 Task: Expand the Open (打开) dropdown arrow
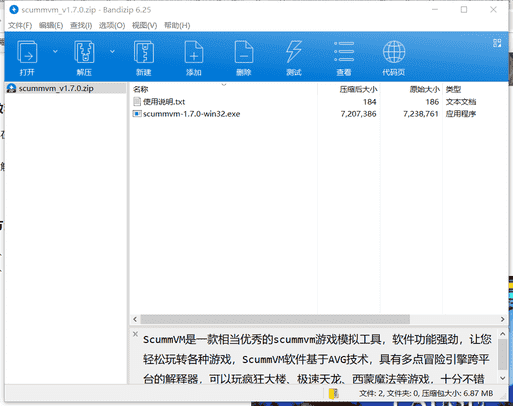pos(55,51)
